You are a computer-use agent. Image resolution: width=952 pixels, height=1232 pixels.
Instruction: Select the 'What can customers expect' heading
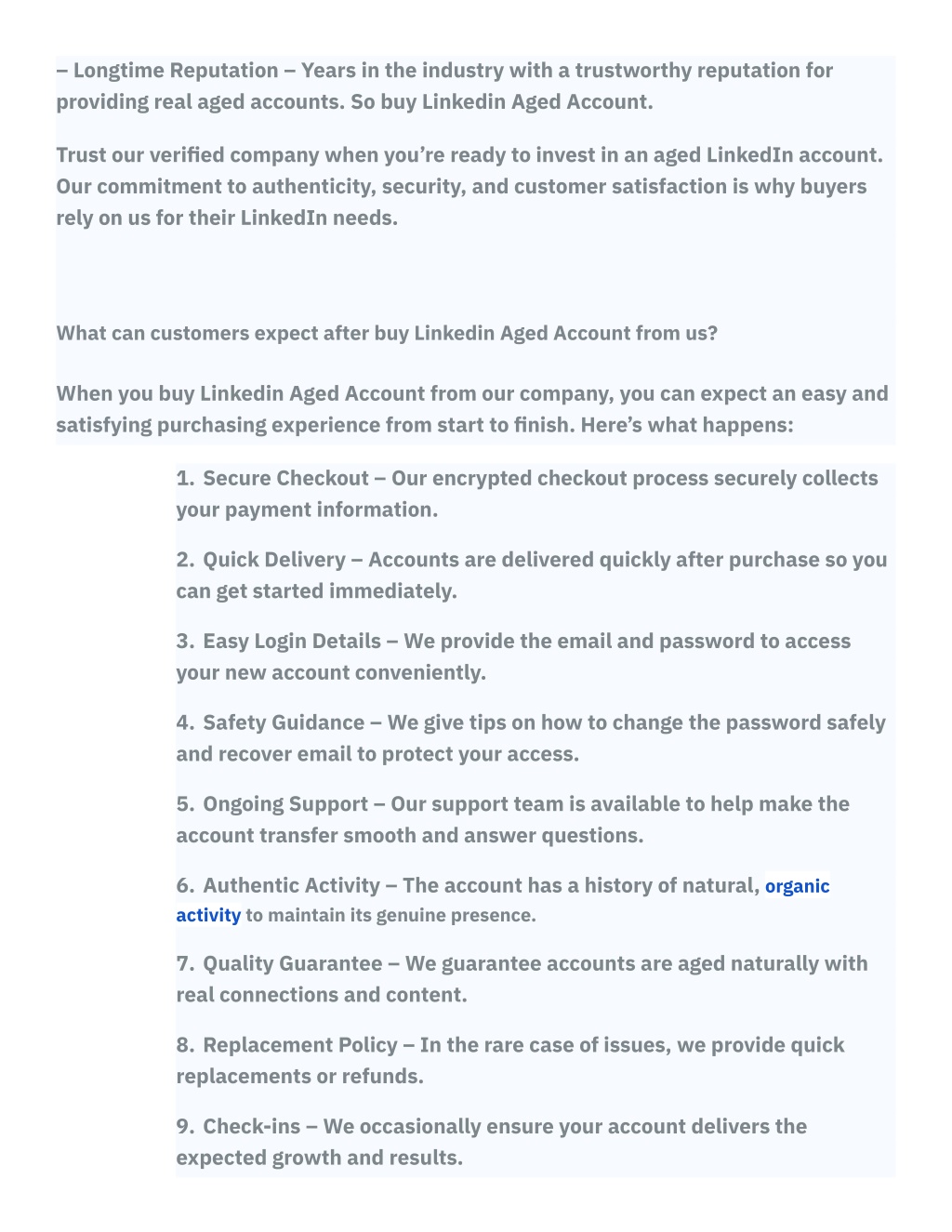point(387,333)
